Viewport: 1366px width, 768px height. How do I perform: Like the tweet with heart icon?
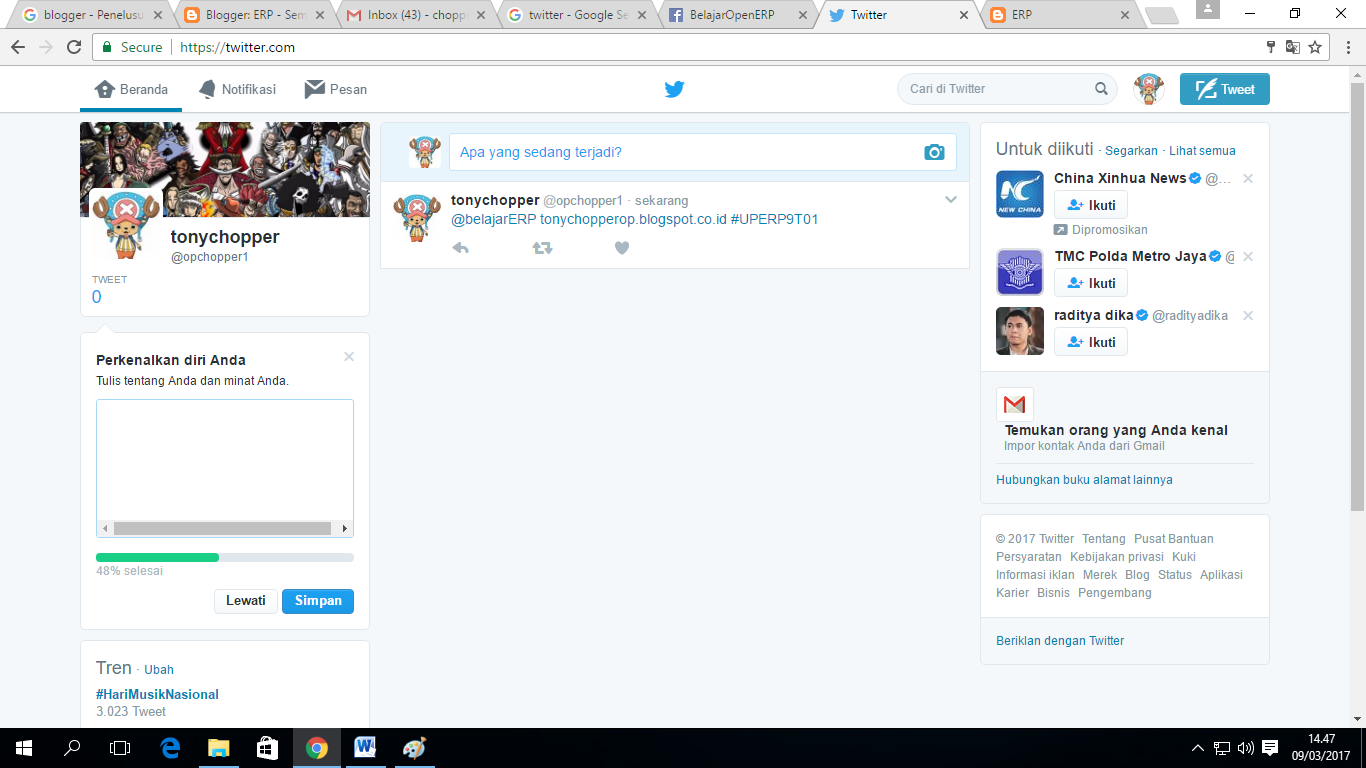(622, 248)
